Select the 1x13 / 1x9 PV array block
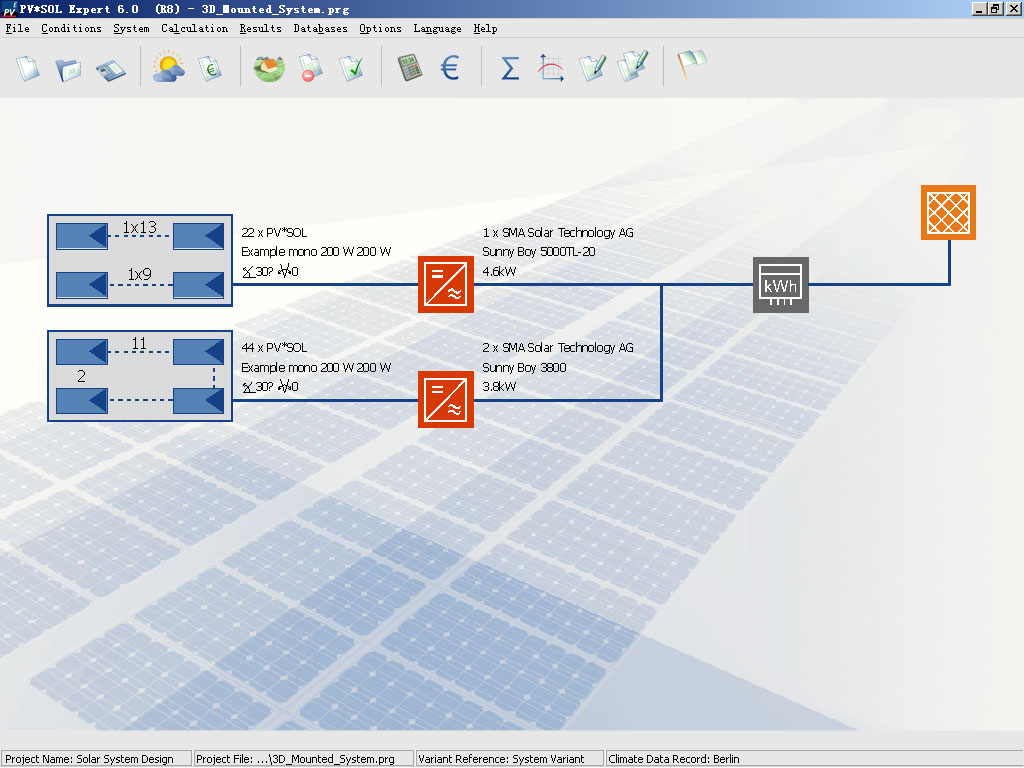The width and height of the screenshot is (1024, 768). point(140,260)
